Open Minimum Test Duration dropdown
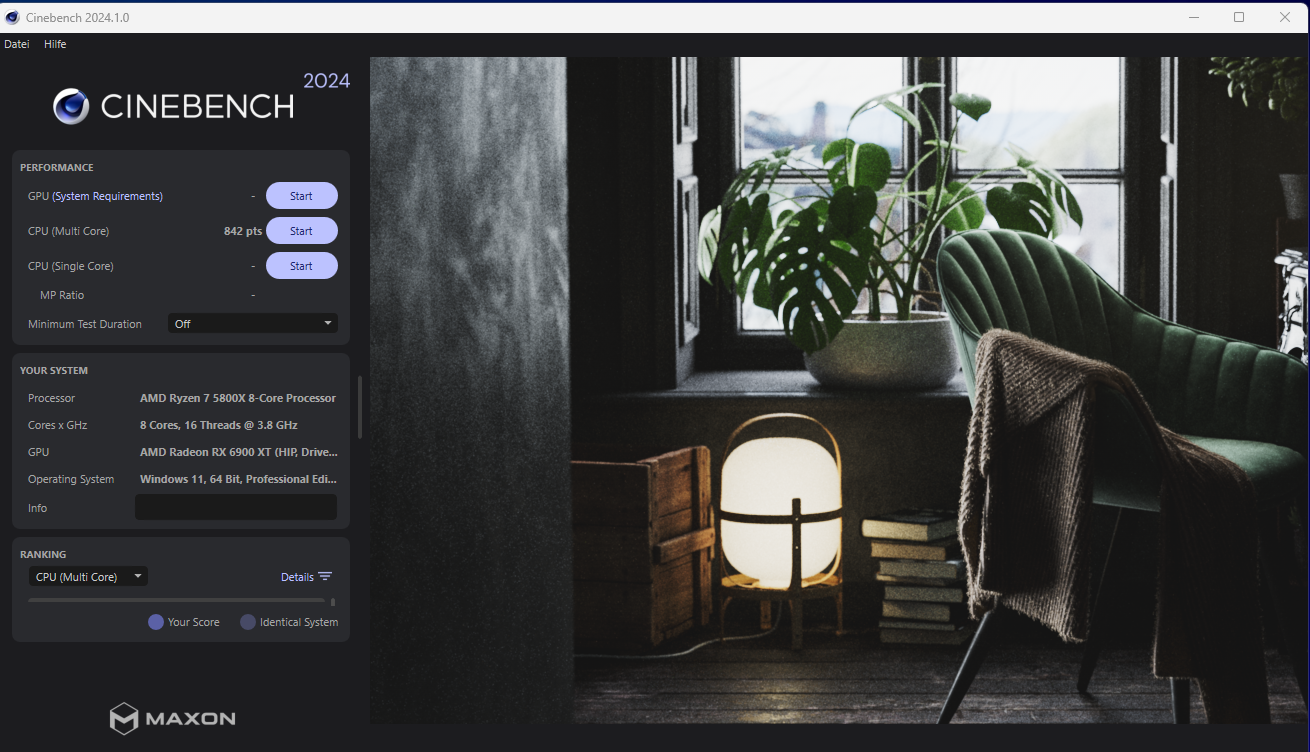The width and height of the screenshot is (1310, 752). [x=252, y=324]
